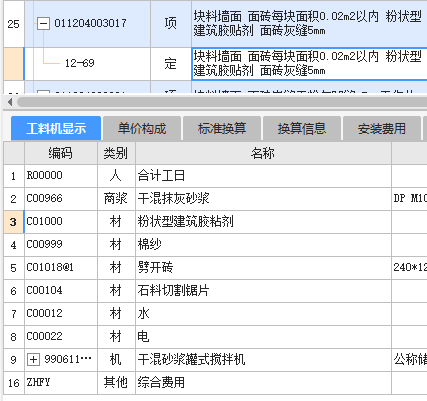427x401 pixels.
Task: Select row header number 25
Action: (14, 24)
